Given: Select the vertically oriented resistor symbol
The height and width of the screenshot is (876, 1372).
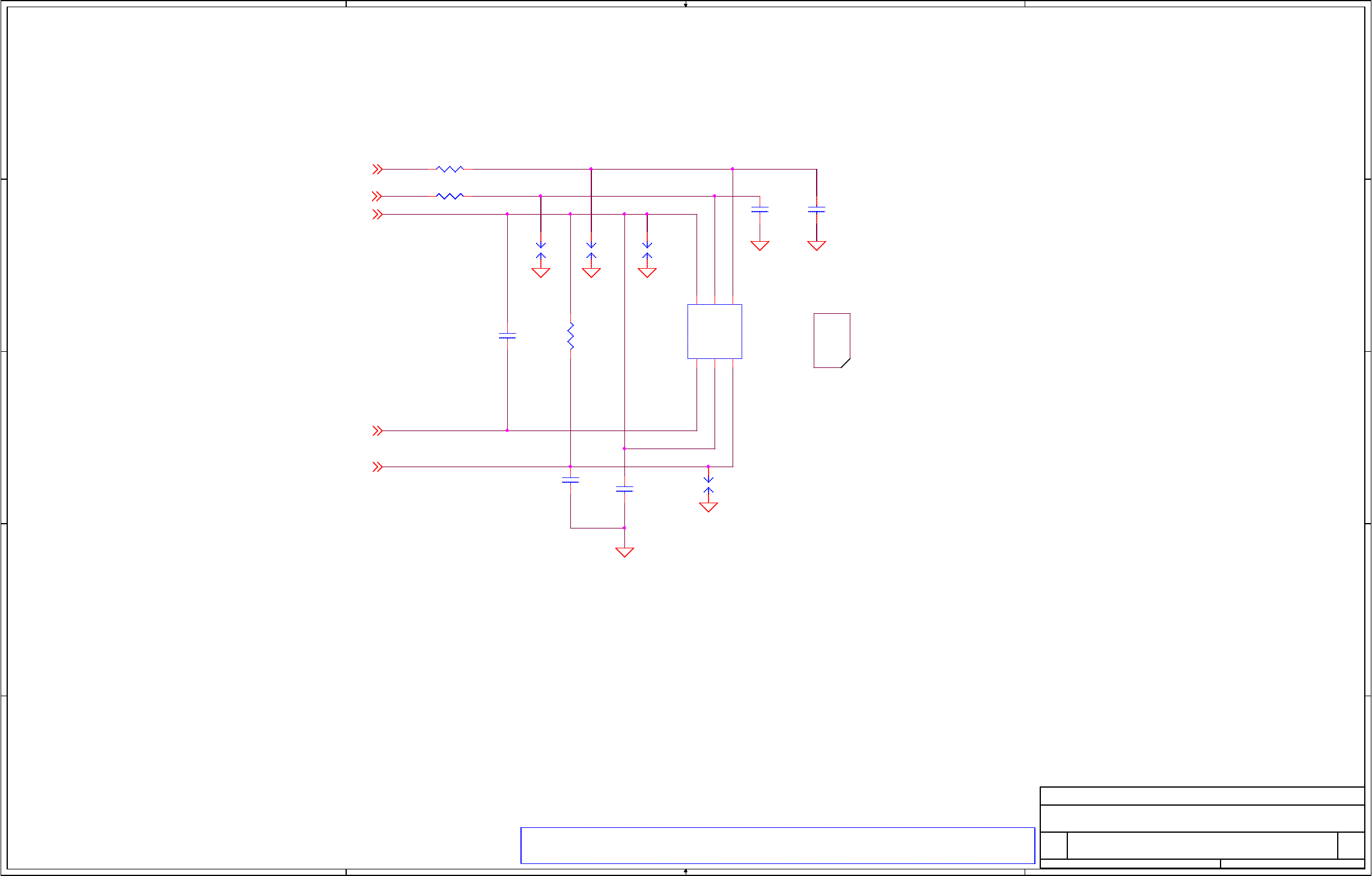Looking at the screenshot, I should [570, 336].
